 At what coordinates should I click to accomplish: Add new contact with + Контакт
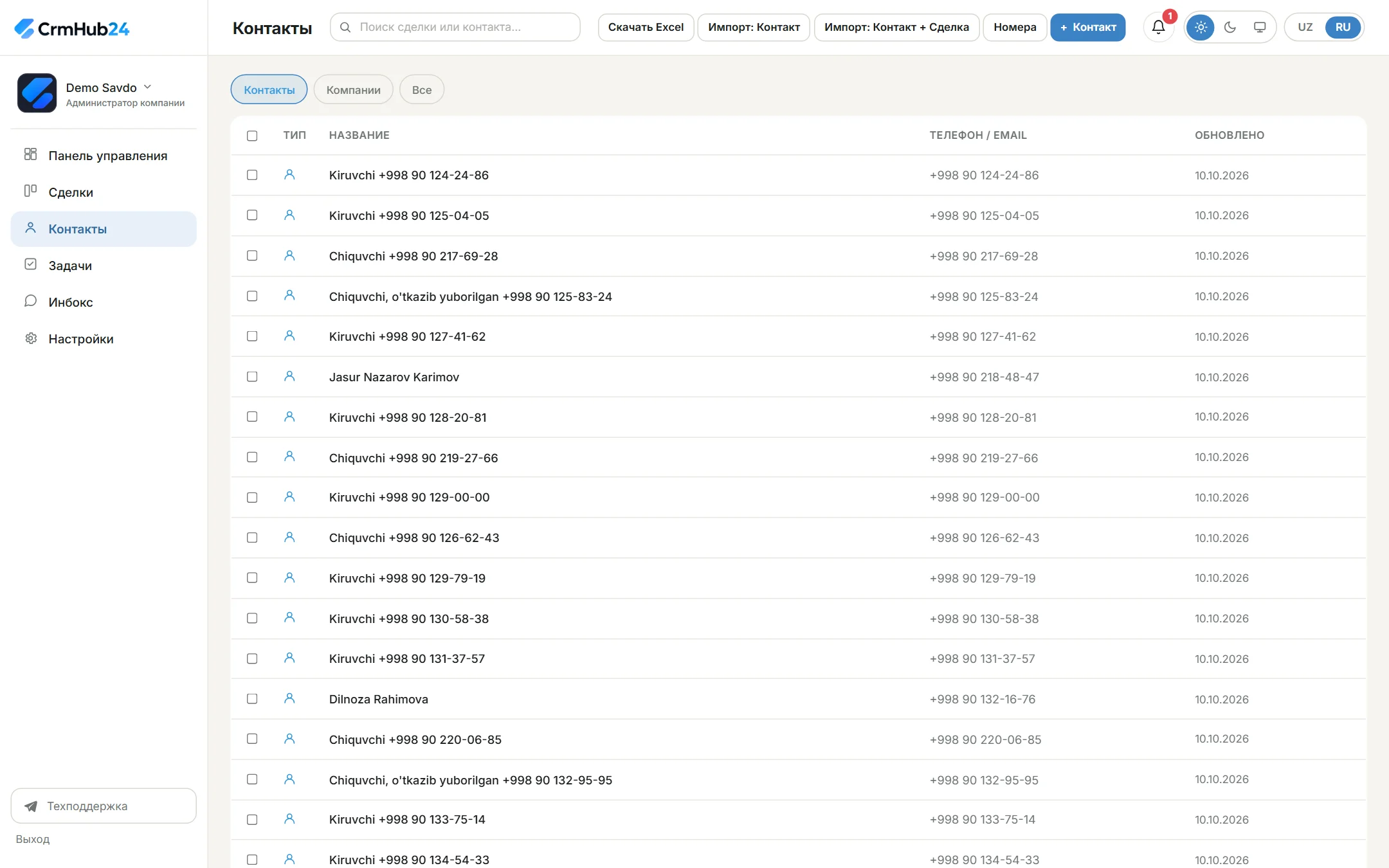click(1088, 27)
